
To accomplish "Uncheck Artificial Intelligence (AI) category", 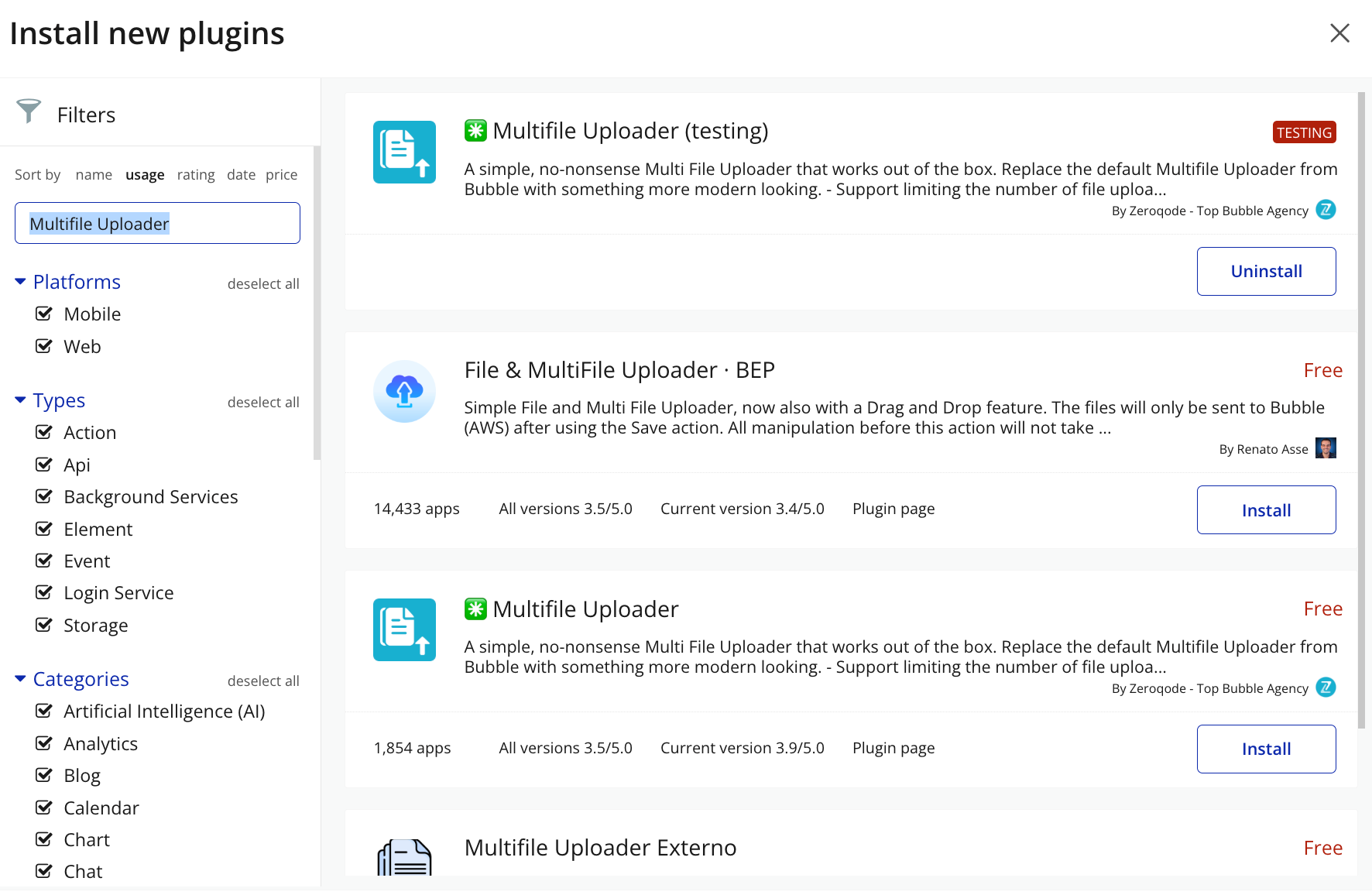I will click(44, 711).
